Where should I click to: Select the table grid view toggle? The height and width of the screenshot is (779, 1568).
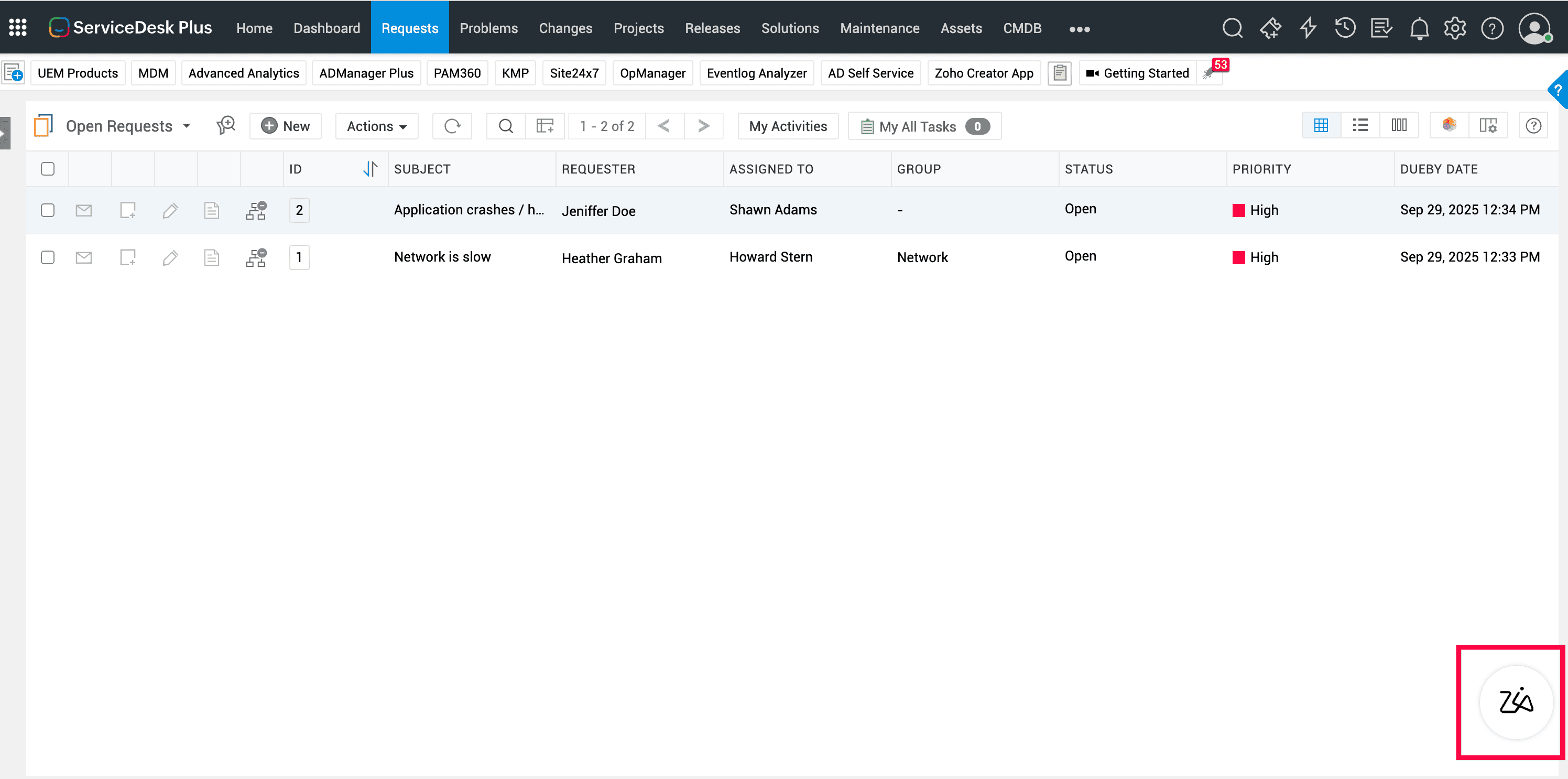pos(1321,125)
